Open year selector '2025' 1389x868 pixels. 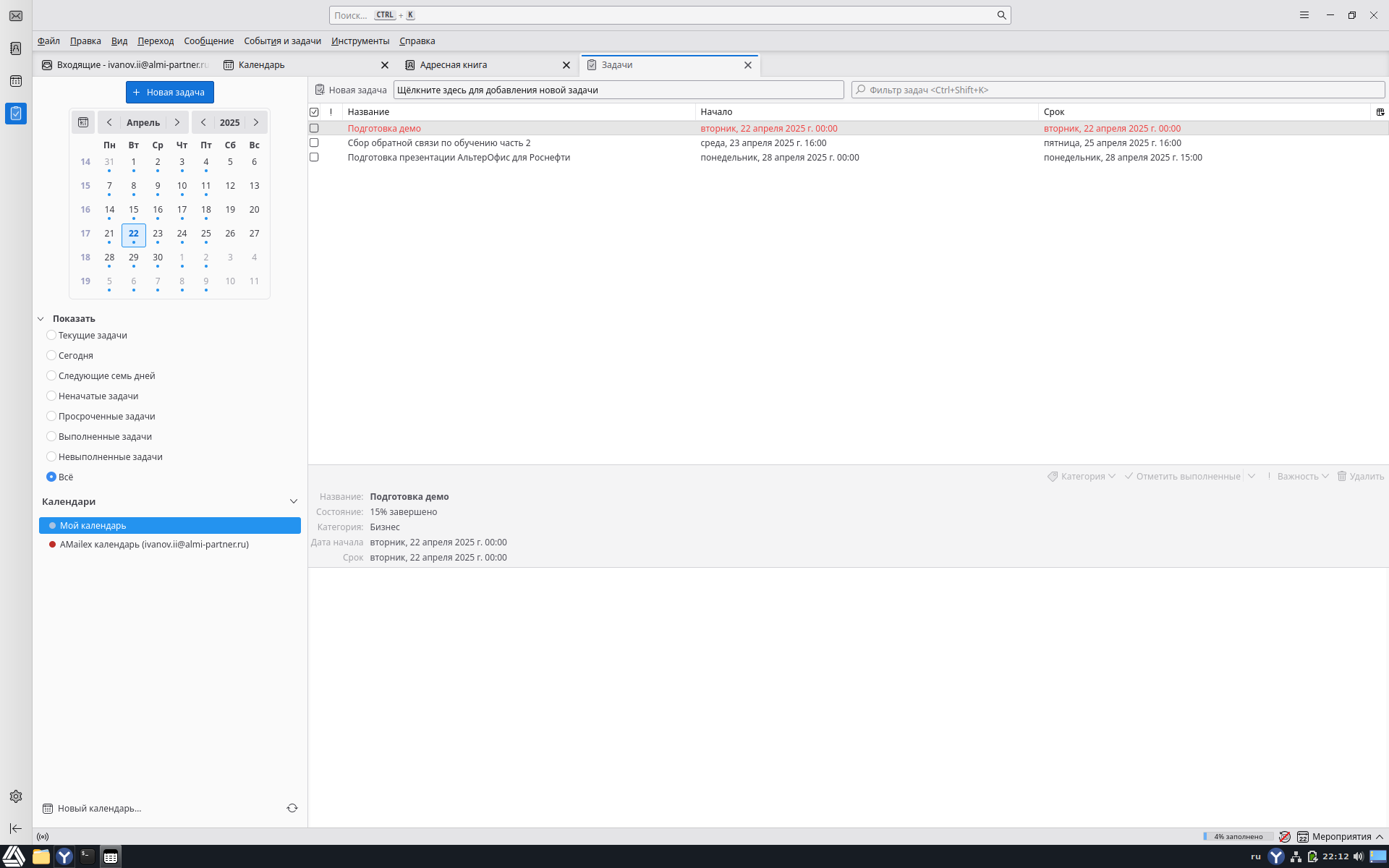(230, 122)
